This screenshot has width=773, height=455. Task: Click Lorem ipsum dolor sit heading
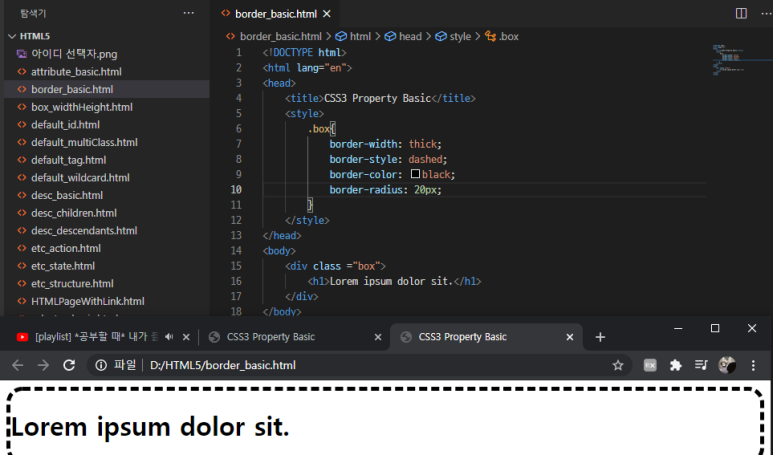click(150, 427)
